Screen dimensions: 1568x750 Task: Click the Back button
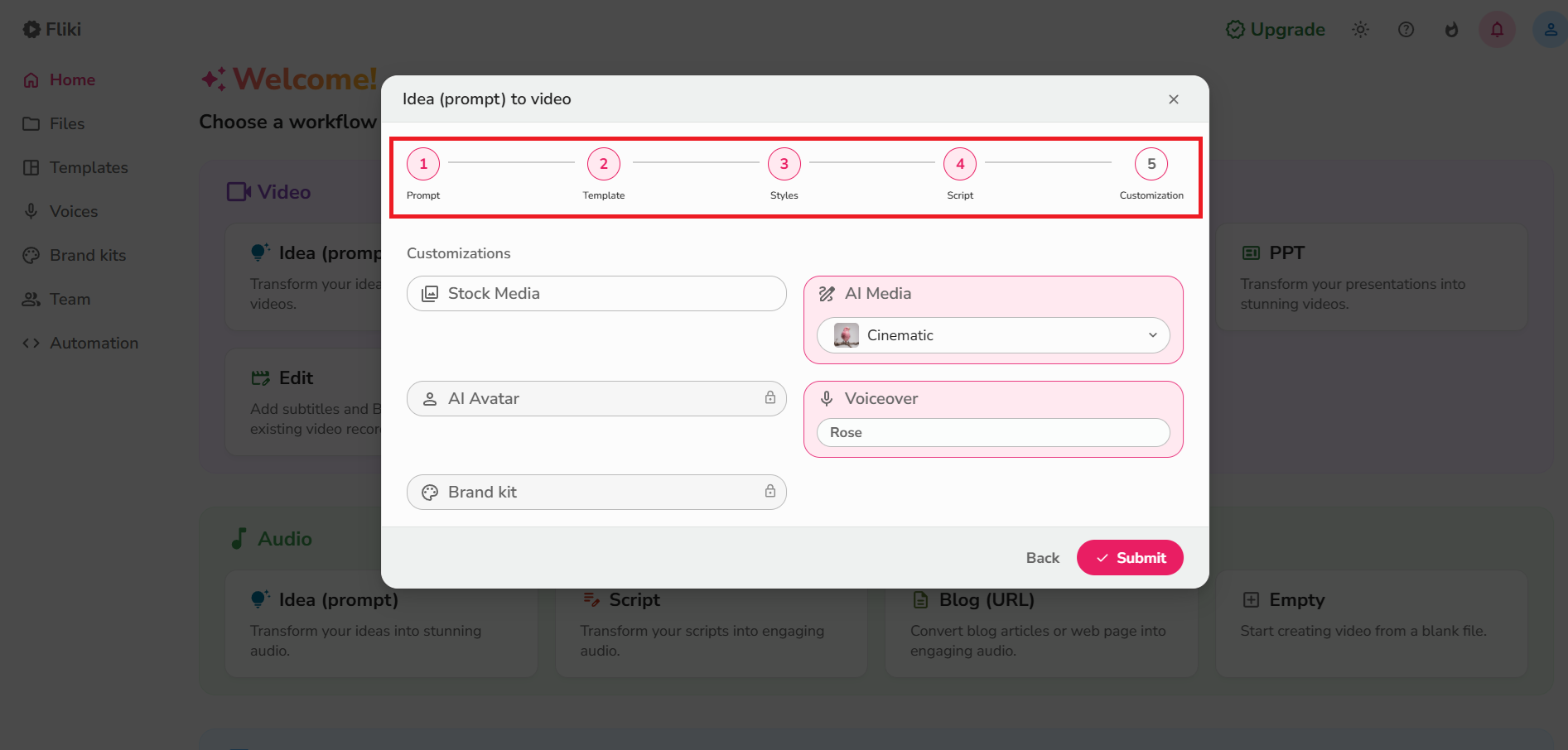coord(1042,558)
